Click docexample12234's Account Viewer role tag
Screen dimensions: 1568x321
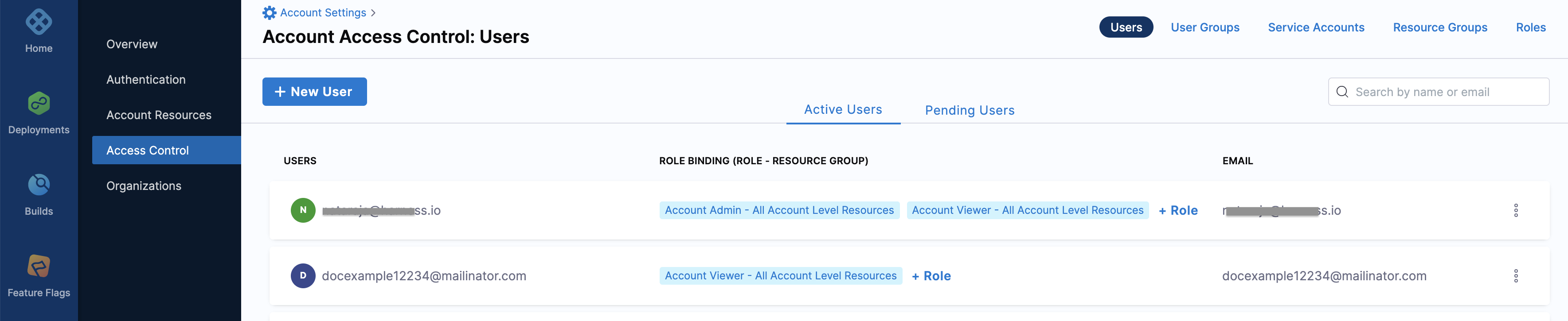point(780,276)
